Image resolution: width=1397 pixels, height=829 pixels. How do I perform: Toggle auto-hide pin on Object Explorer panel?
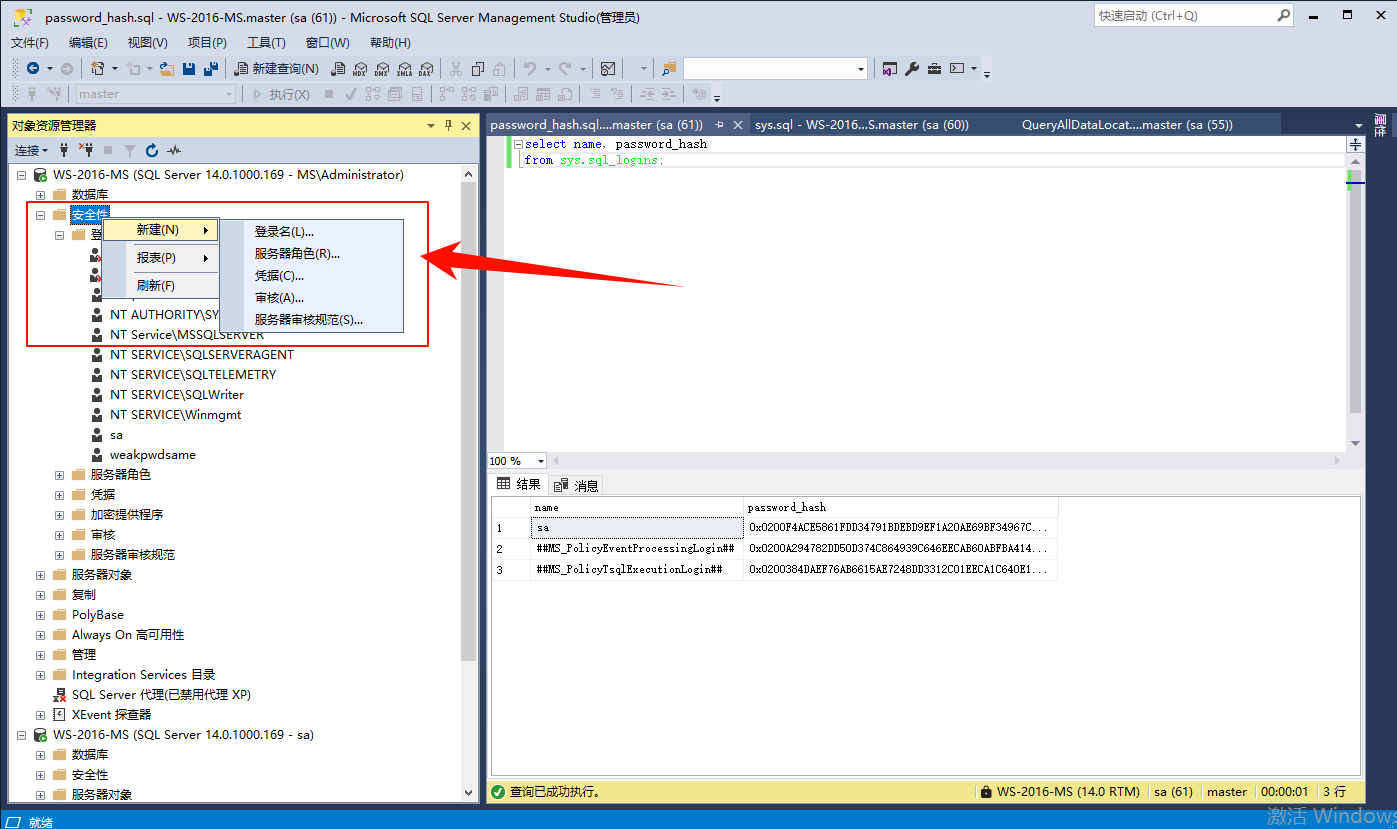tap(447, 126)
